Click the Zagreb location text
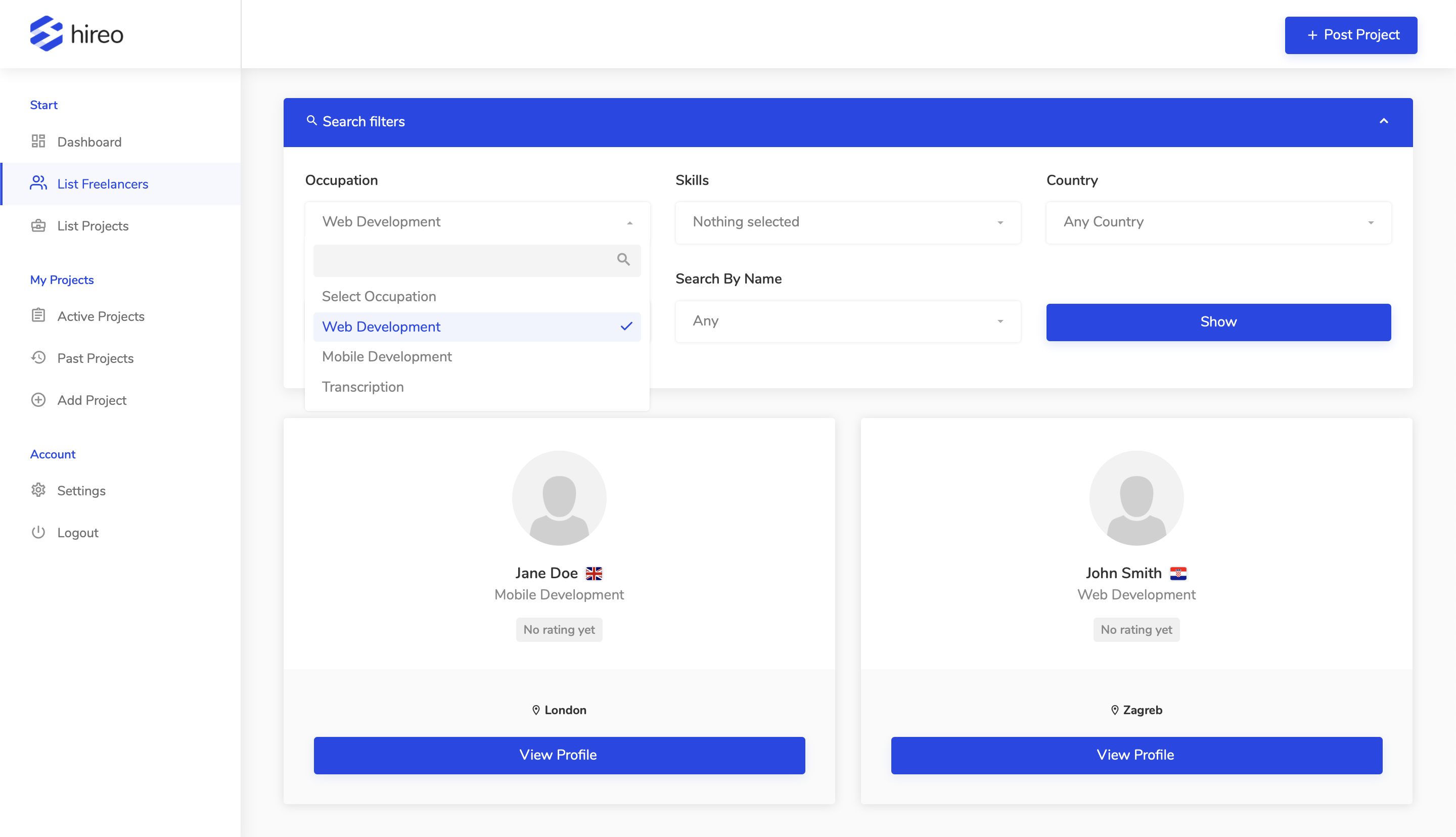The width and height of the screenshot is (1456, 837). [1143, 710]
